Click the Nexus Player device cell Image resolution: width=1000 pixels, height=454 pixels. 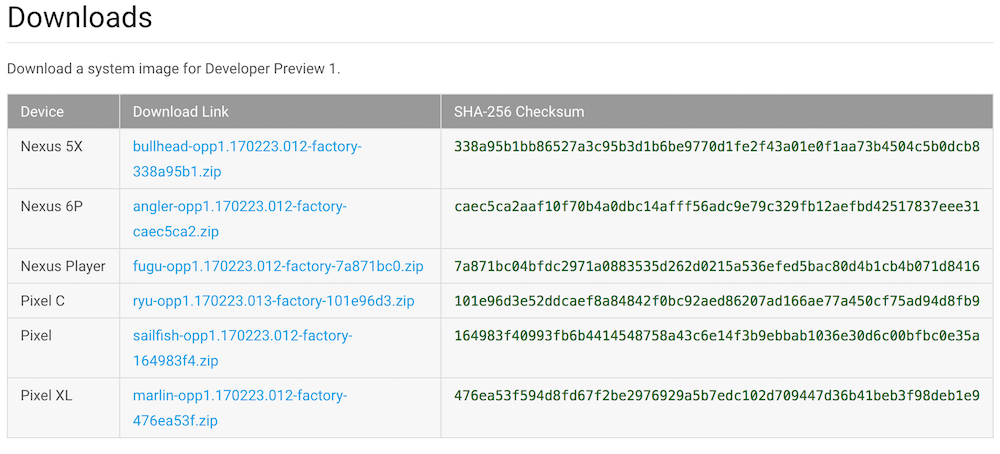click(x=63, y=266)
